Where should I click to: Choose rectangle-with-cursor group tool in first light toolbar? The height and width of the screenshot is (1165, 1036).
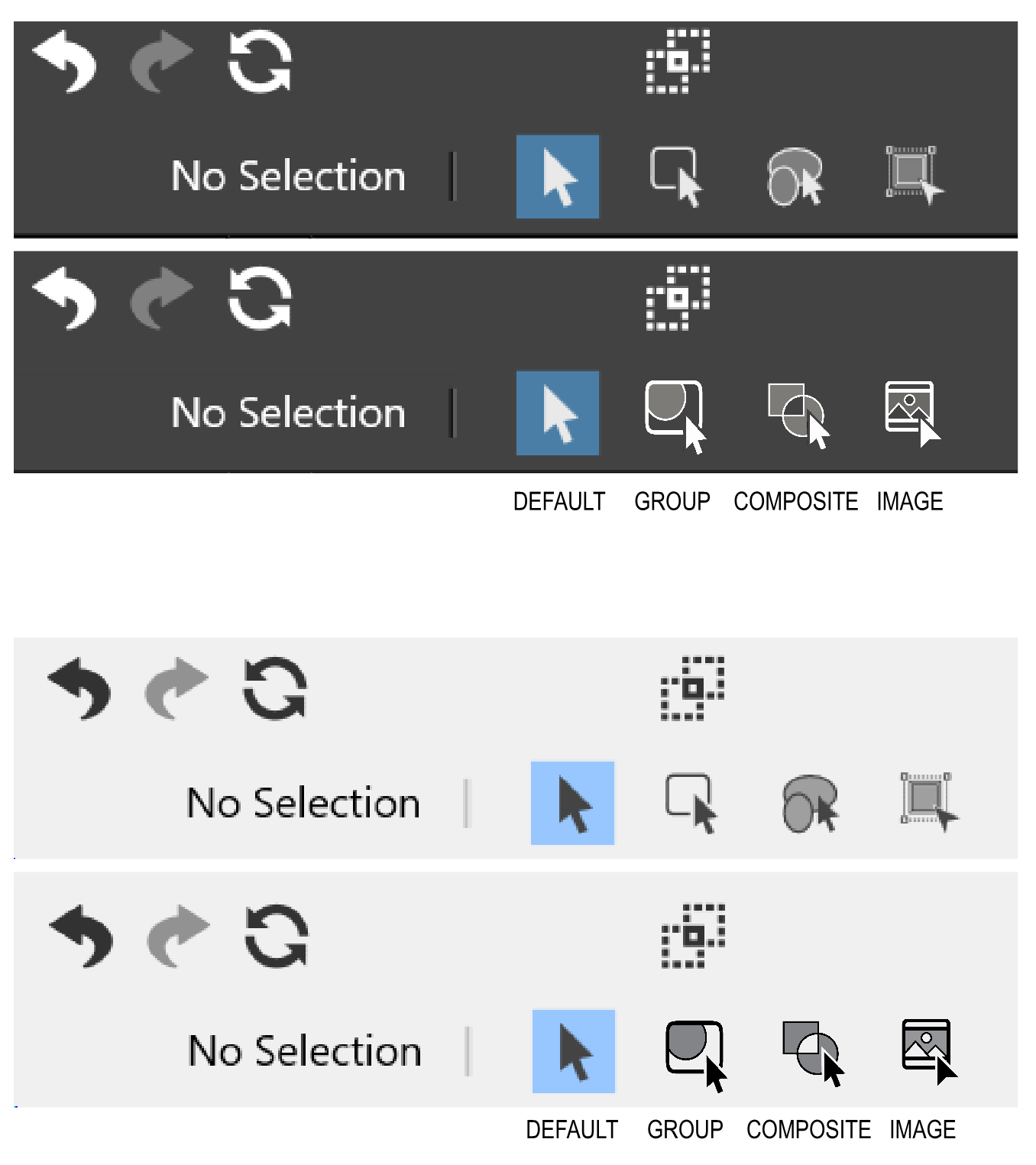[x=690, y=803]
